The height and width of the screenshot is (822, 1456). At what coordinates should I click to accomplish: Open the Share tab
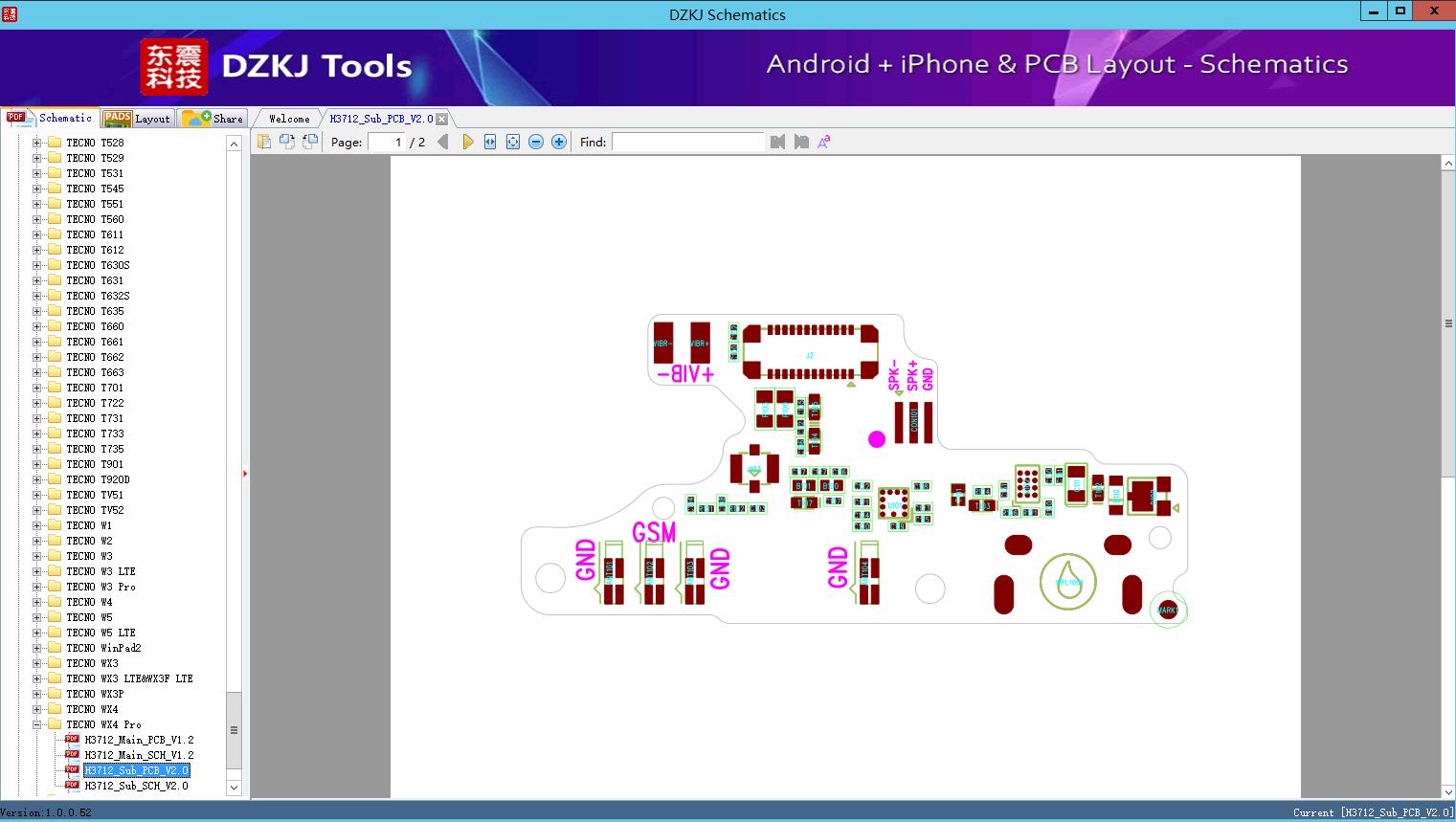click(x=213, y=119)
